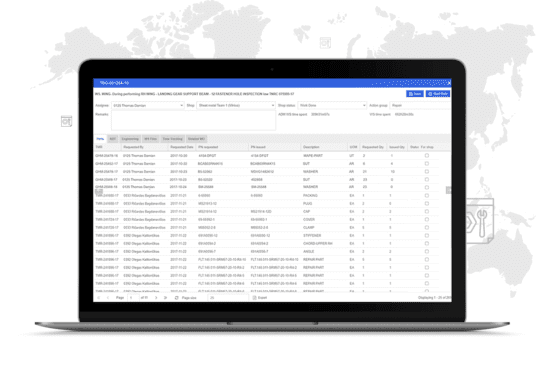Click the Save button icon
This screenshot has height=377, width=537.
pos(411,94)
